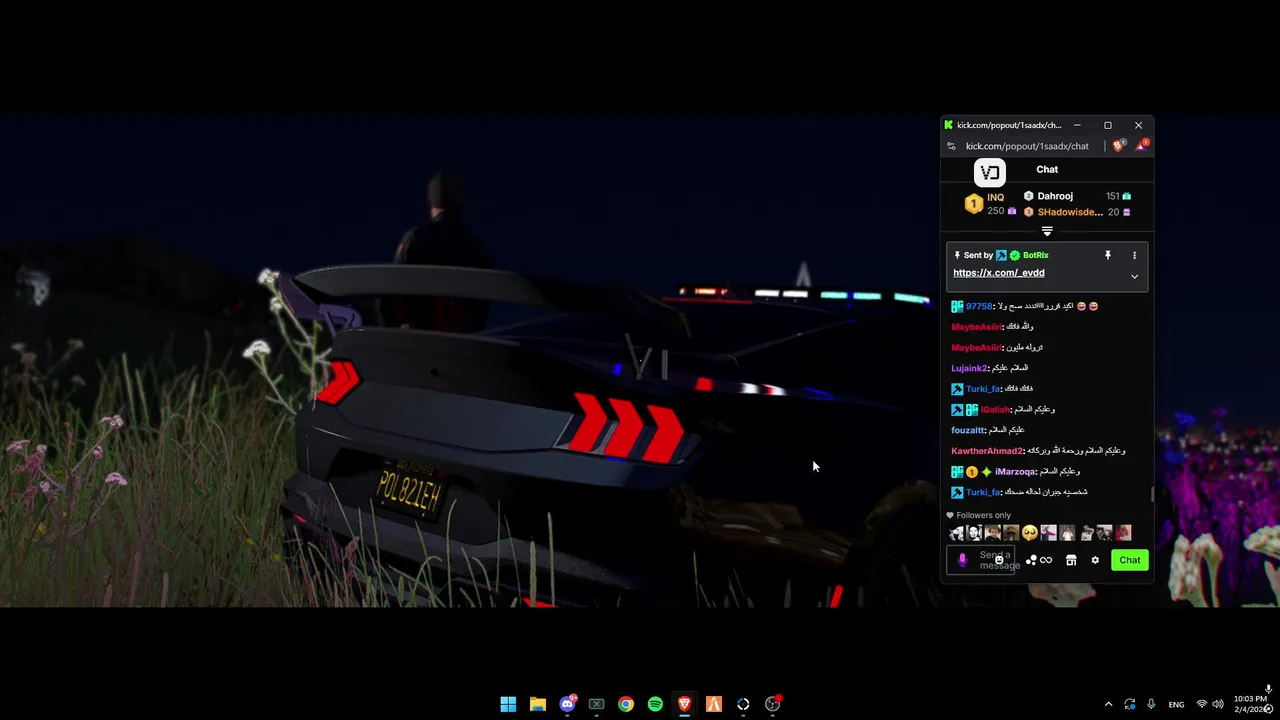Click sync status icon in system tray

pos(1130,704)
